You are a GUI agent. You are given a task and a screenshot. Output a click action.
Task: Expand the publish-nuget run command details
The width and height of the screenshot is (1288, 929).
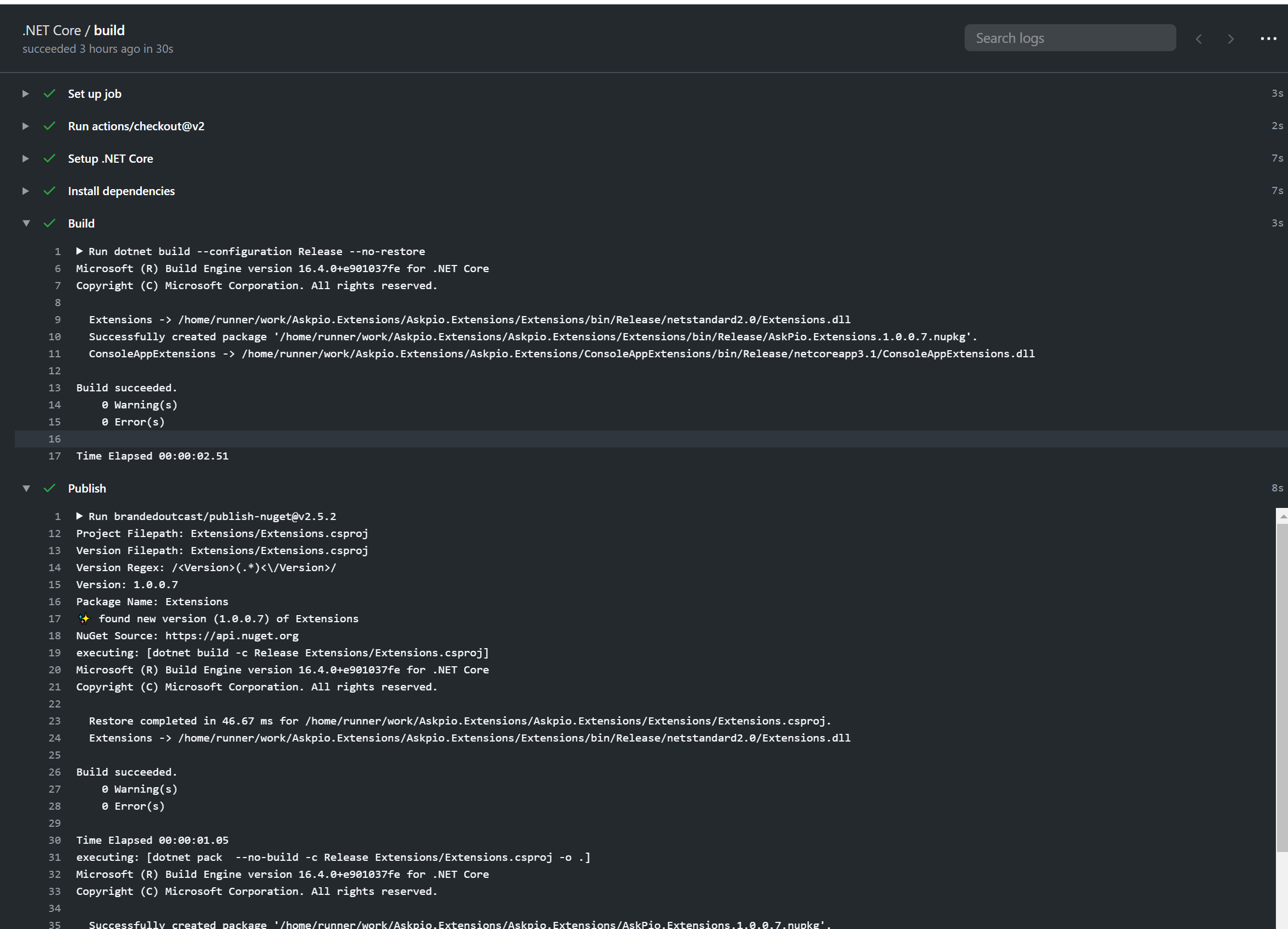pos(80,516)
